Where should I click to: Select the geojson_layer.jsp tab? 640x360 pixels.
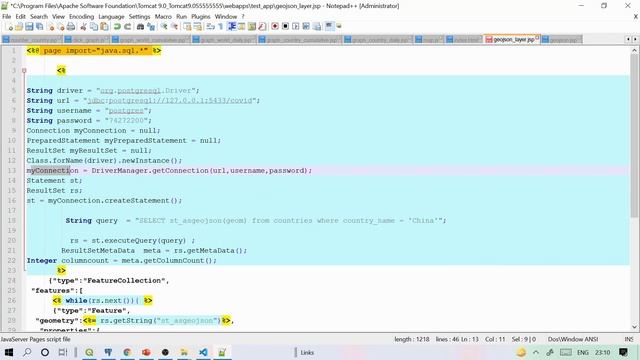pyautogui.click(x=512, y=40)
